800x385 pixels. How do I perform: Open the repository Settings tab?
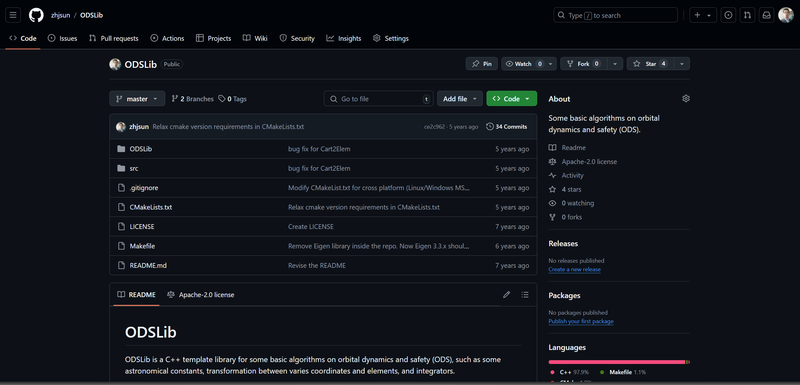391,38
